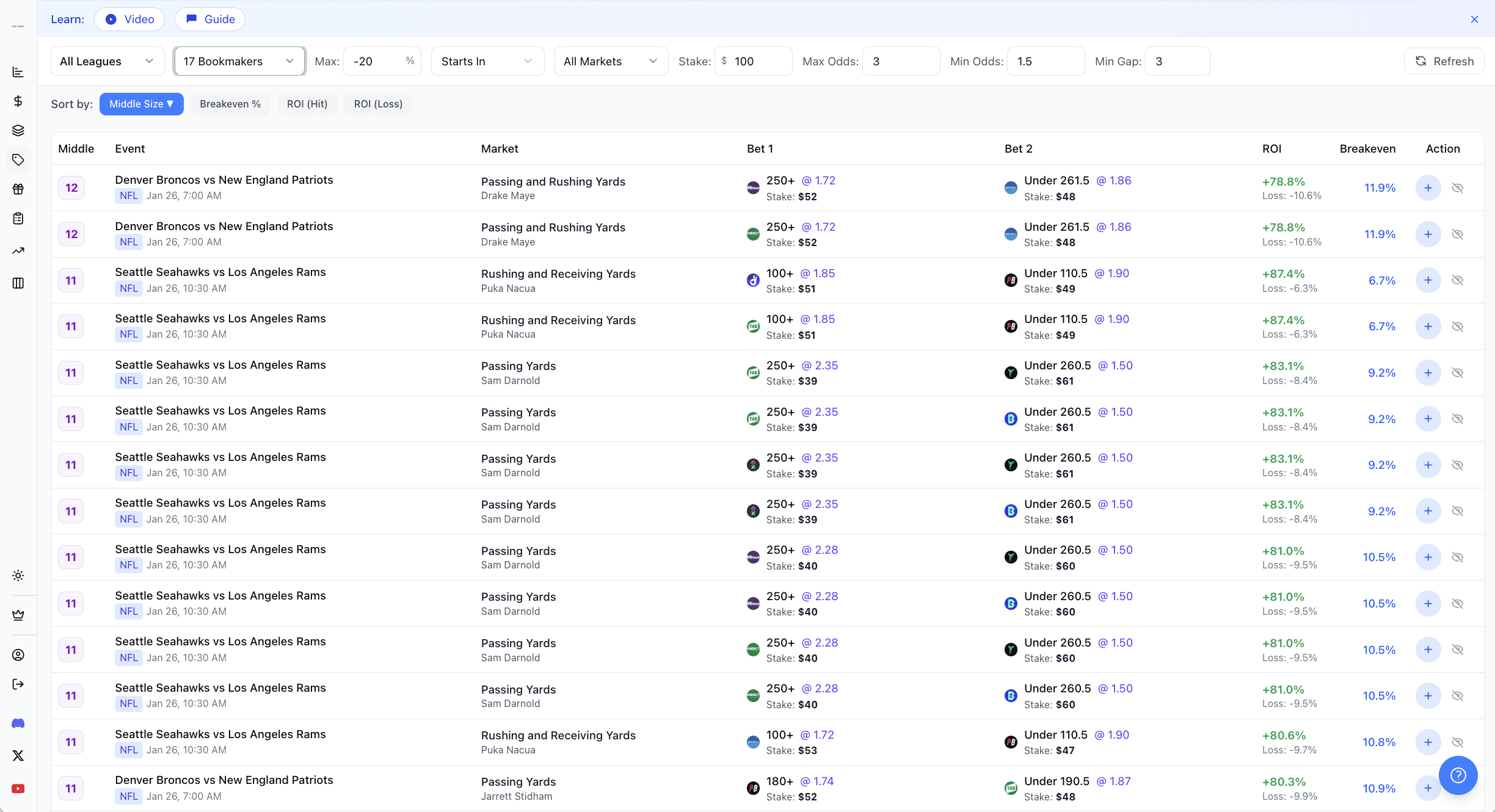The image size is (1495, 812).
Task: Hide the Jarrett Stidham Passing Yards row
Action: [1458, 789]
